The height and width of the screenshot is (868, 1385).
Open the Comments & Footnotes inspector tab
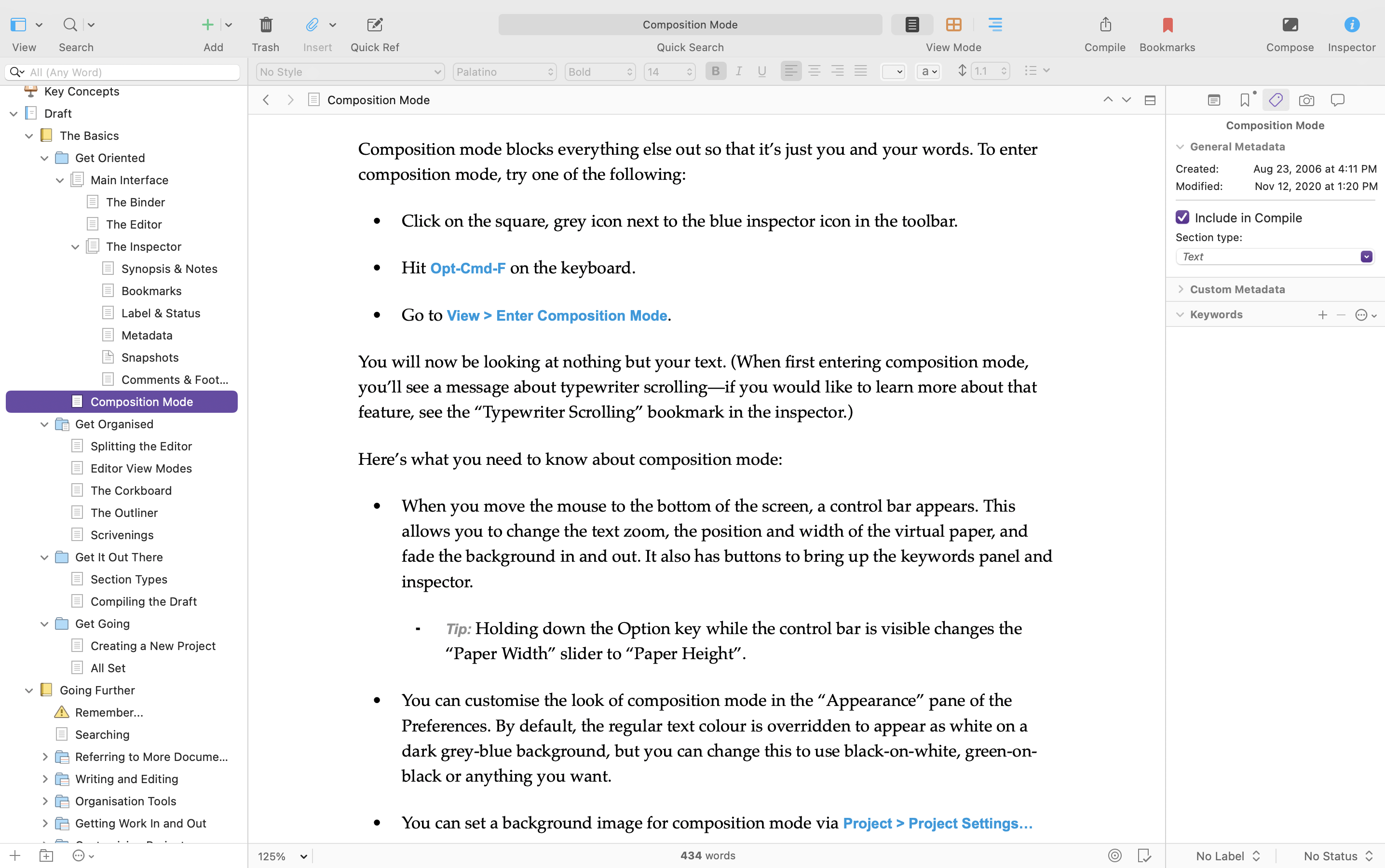[x=1337, y=100]
